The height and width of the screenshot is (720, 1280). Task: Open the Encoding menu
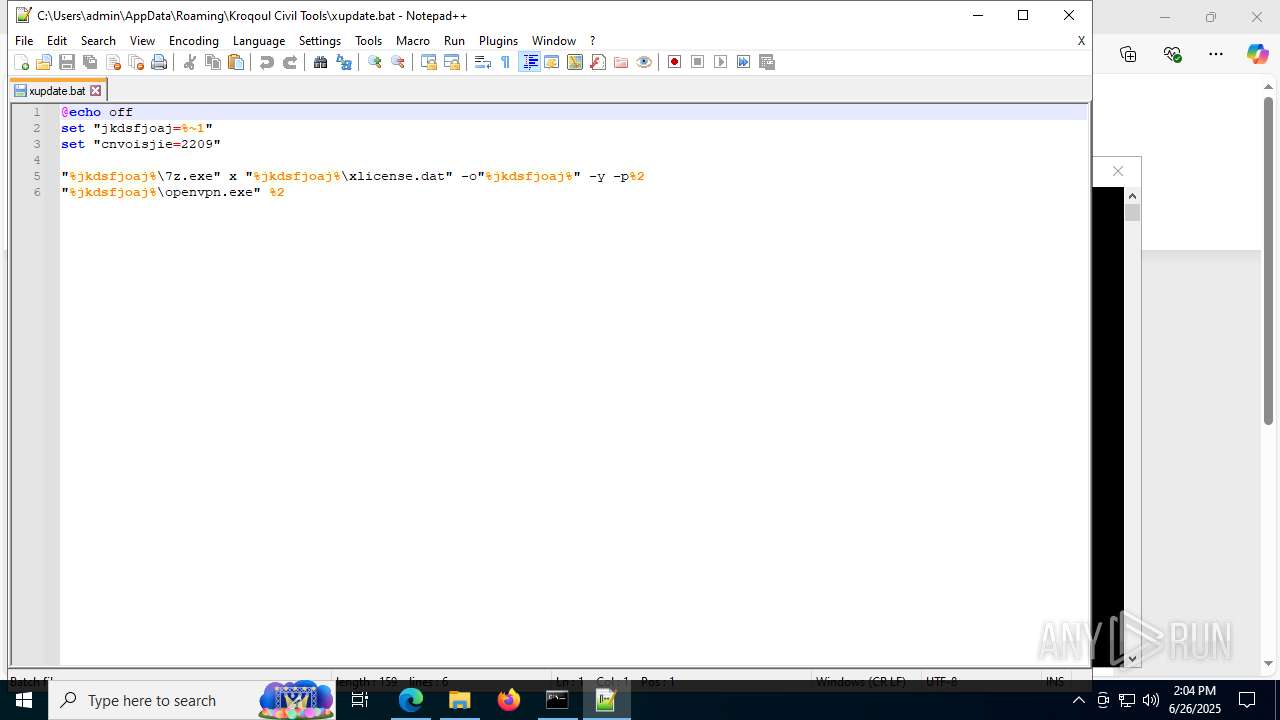[x=194, y=41]
